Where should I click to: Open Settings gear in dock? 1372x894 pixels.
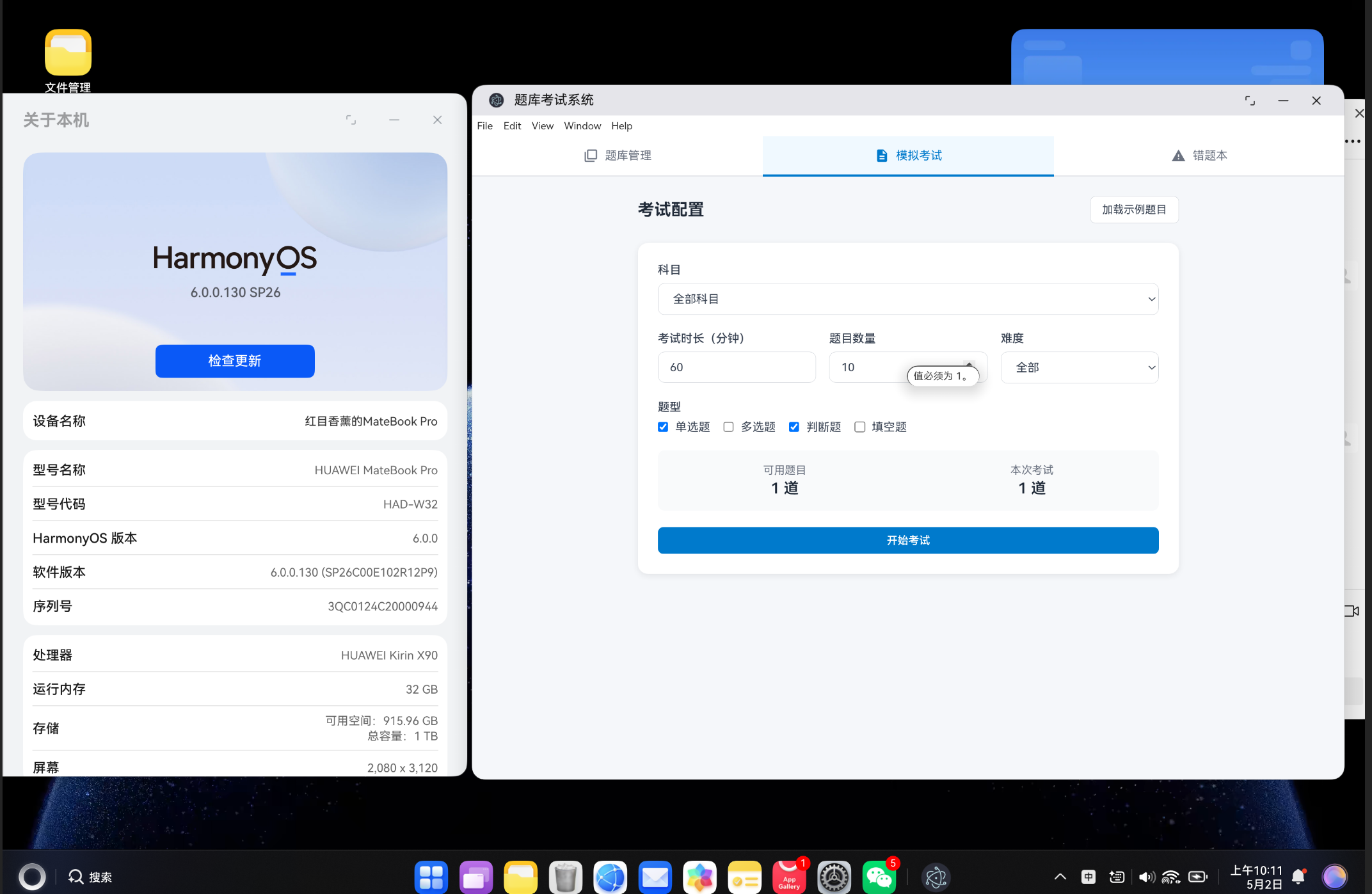coord(834,877)
